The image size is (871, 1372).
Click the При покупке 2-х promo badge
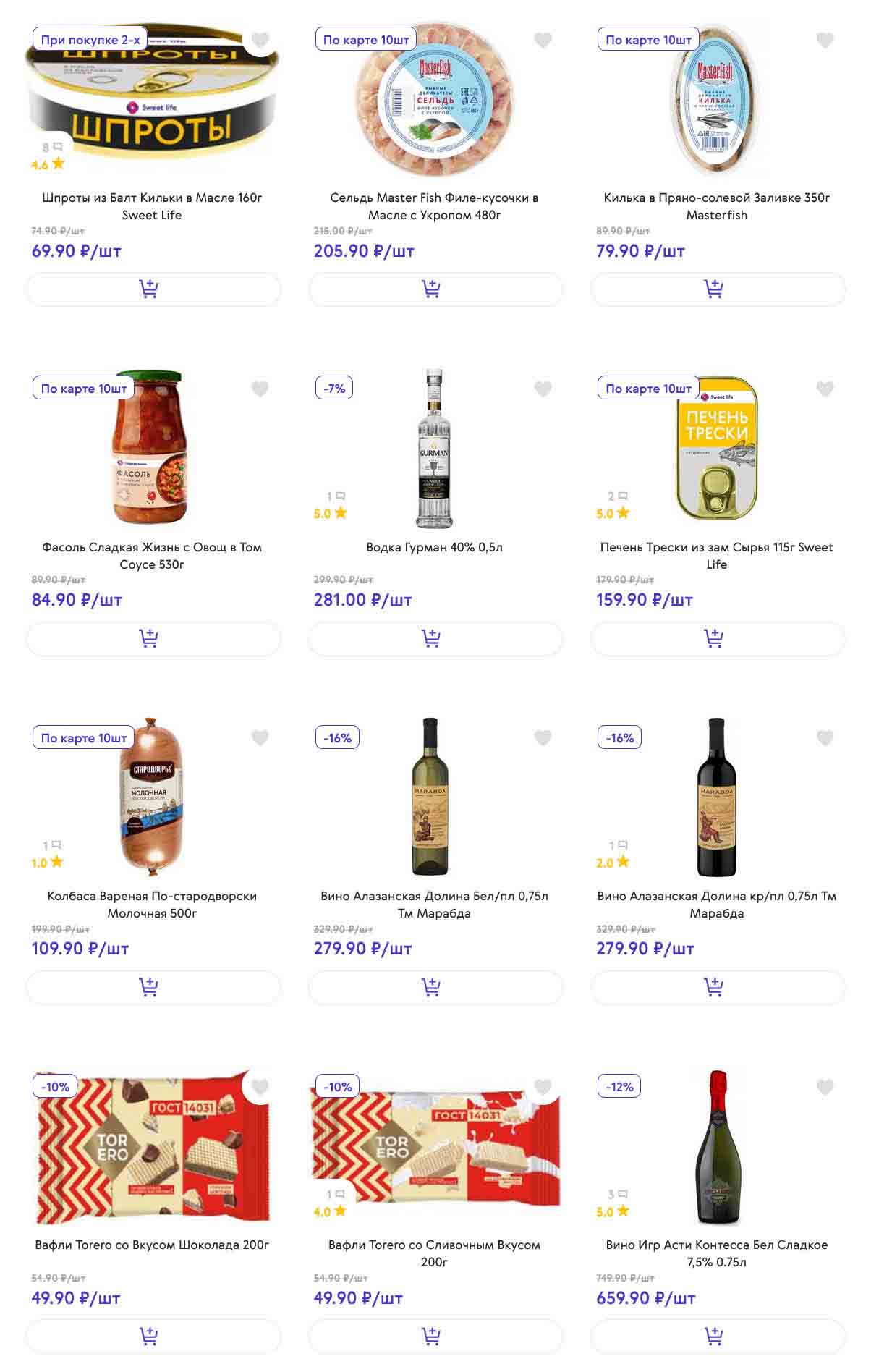coord(90,40)
